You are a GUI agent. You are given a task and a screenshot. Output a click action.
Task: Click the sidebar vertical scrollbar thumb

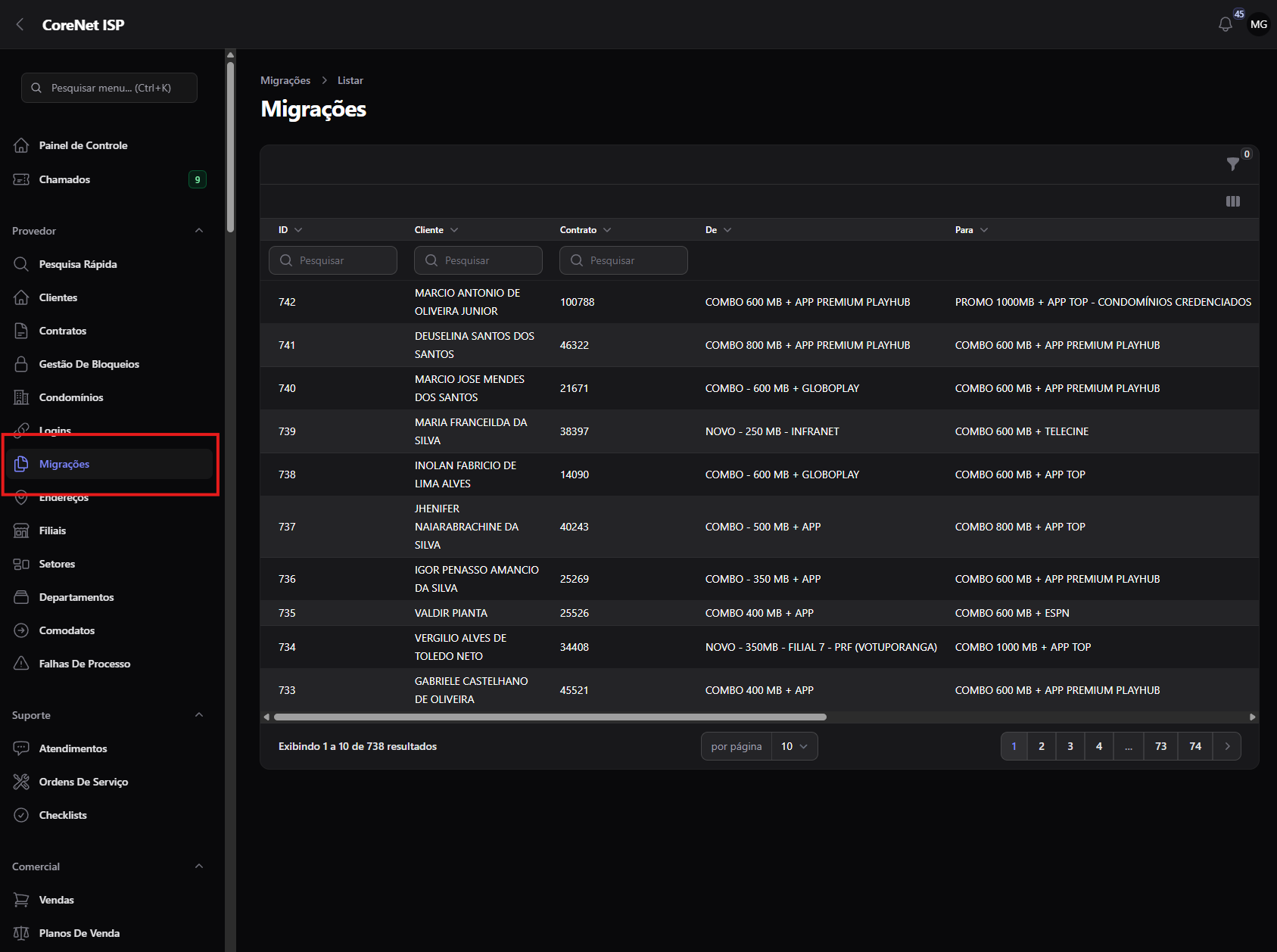tap(230, 147)
